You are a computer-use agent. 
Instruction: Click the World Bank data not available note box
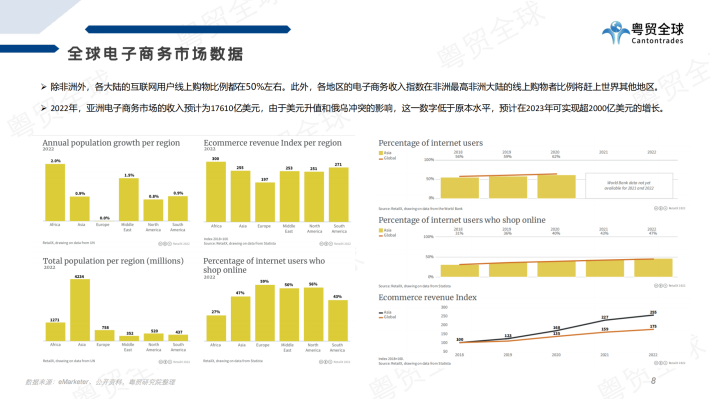629,186
